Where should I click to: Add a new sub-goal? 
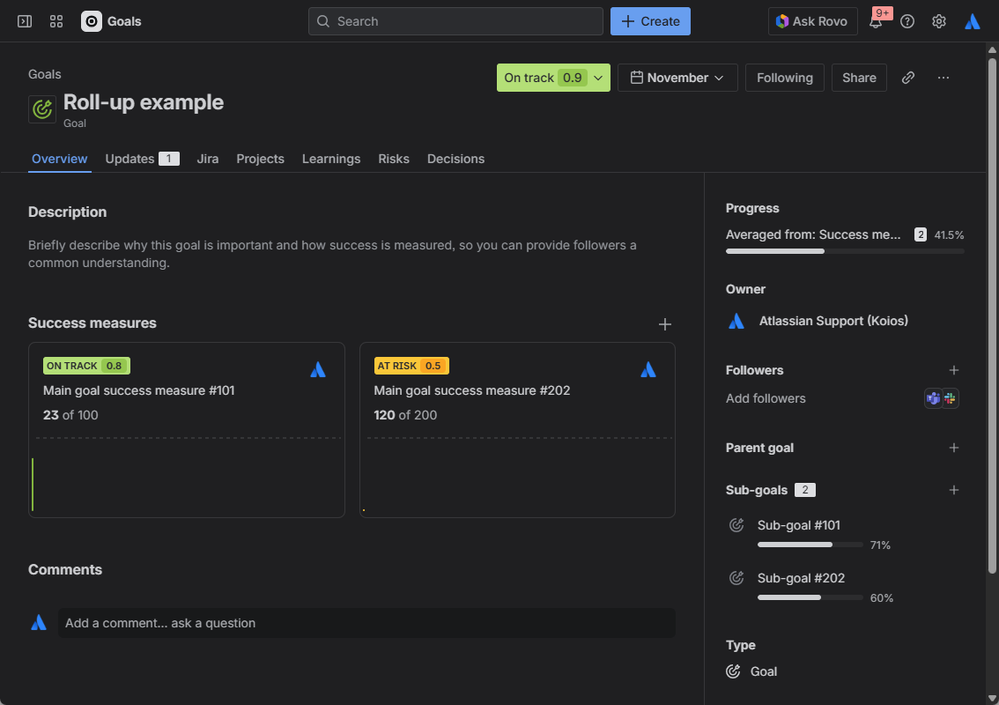point(954,490)
